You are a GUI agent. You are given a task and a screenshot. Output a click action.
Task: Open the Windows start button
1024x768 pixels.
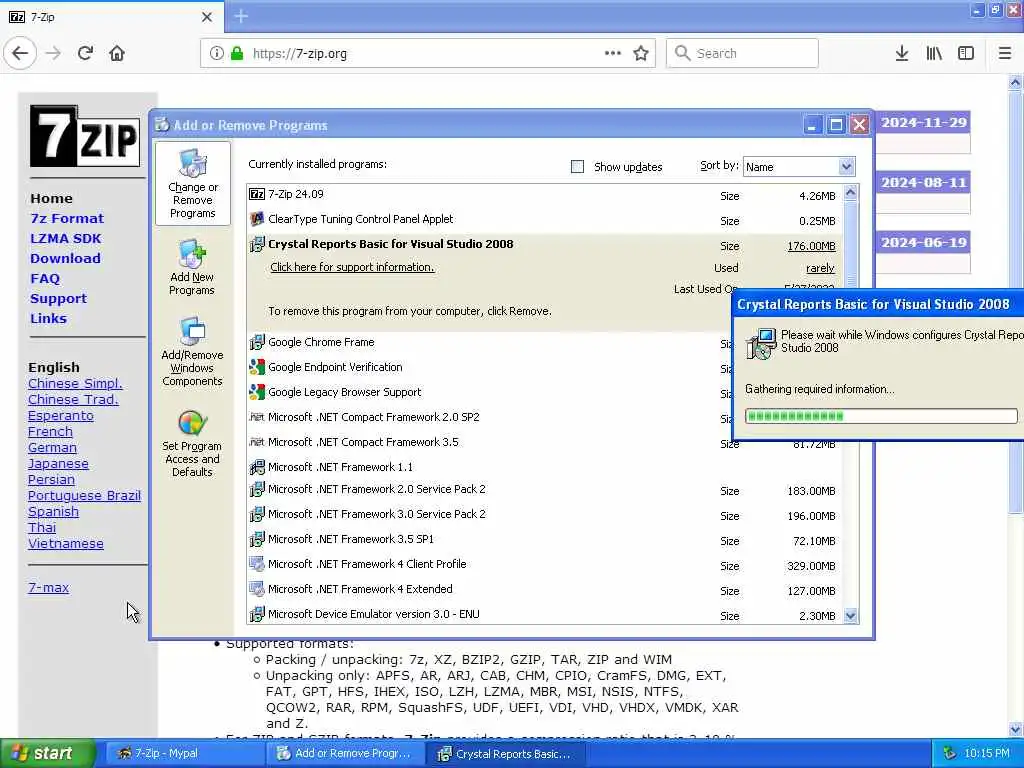tap(48, 754)
